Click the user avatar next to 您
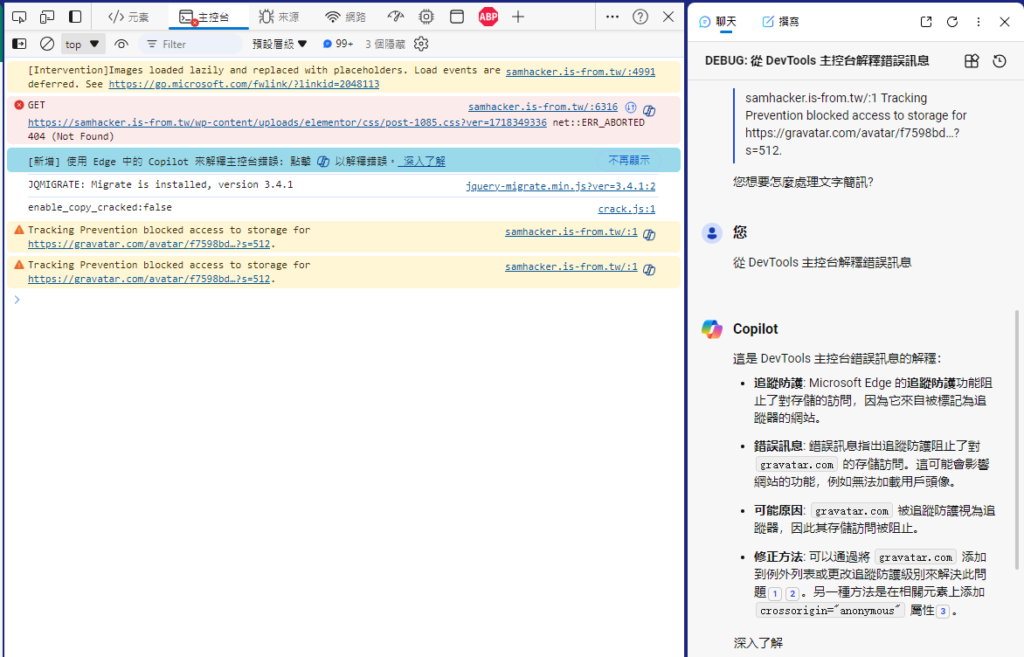 click(x=712, y=232)
